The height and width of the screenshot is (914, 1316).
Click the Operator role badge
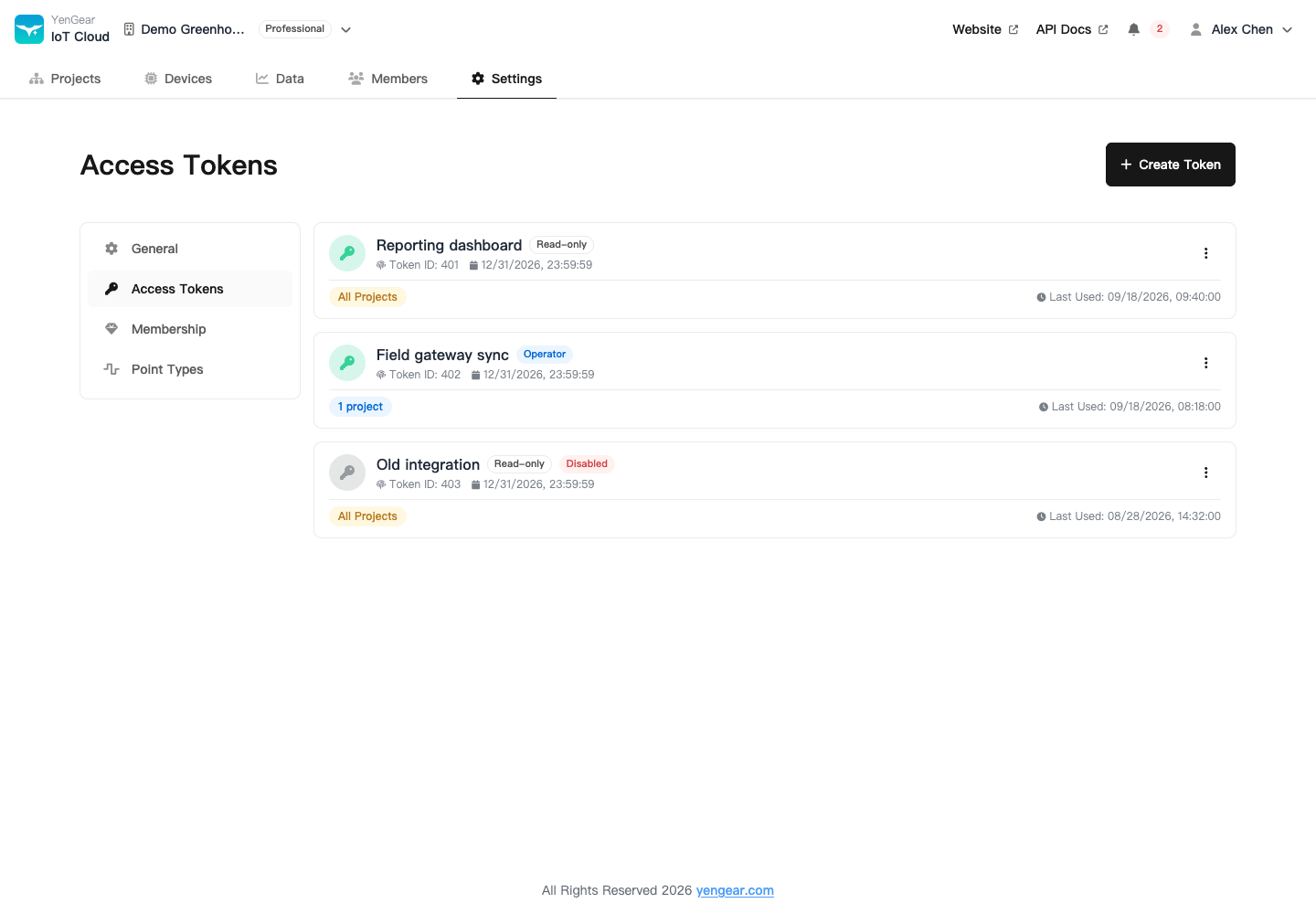click(x=545, y=355)
